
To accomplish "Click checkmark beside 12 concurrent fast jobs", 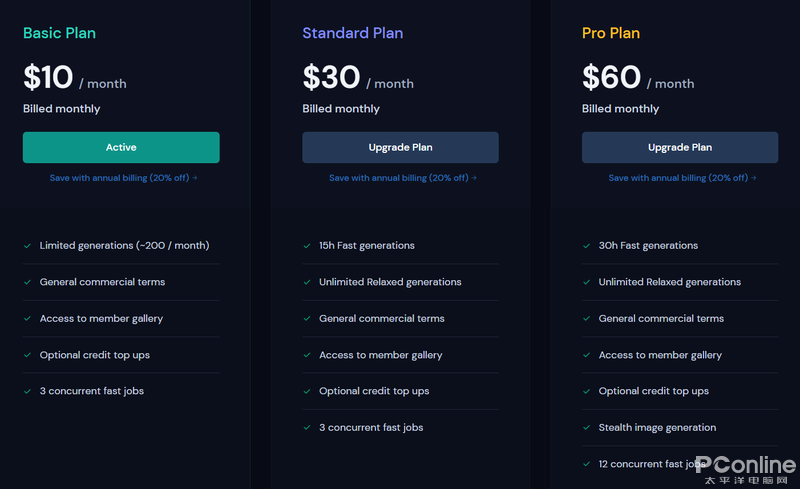I will 587,464.
